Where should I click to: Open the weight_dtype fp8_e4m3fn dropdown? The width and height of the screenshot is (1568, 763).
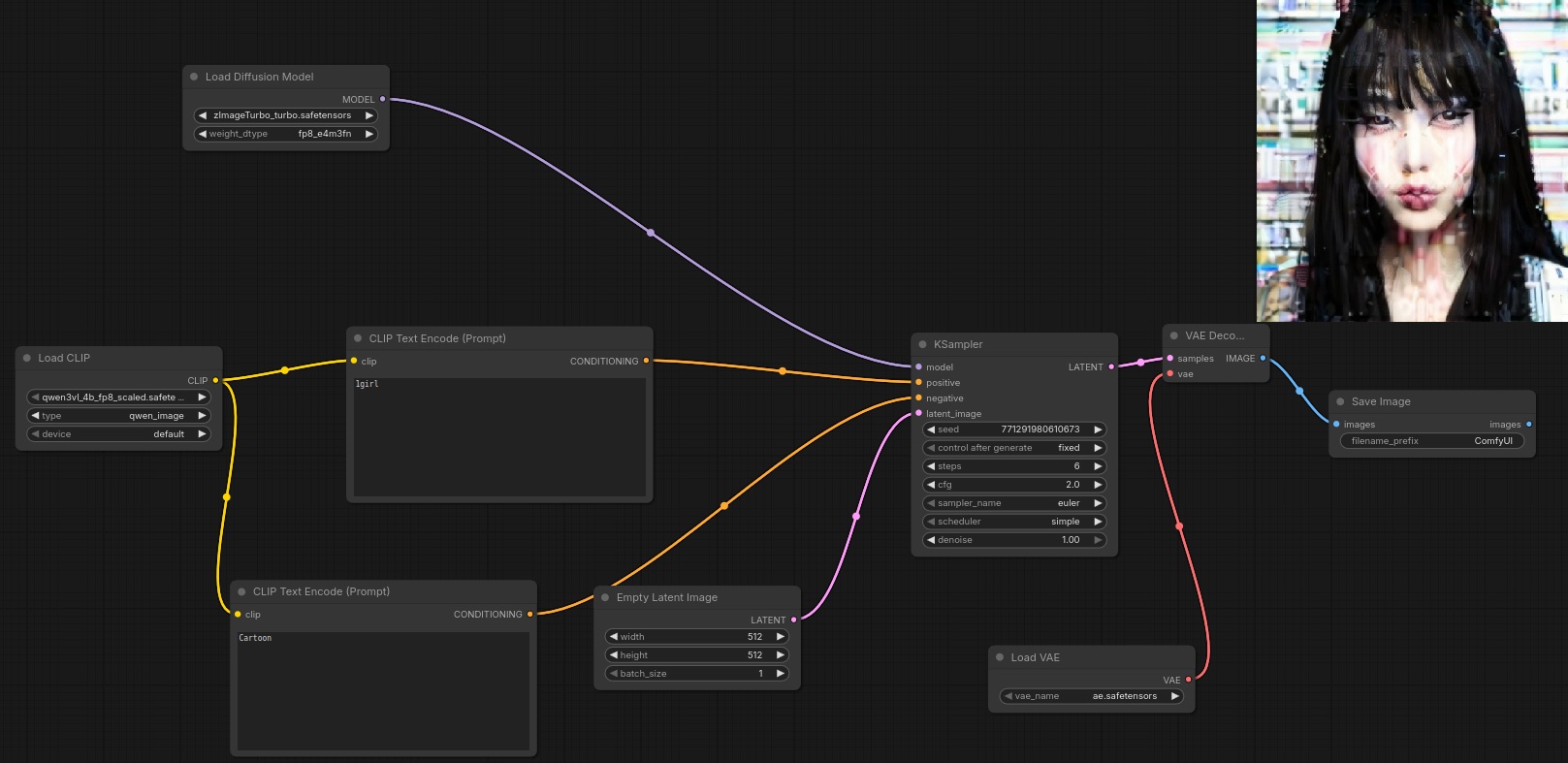286,134
